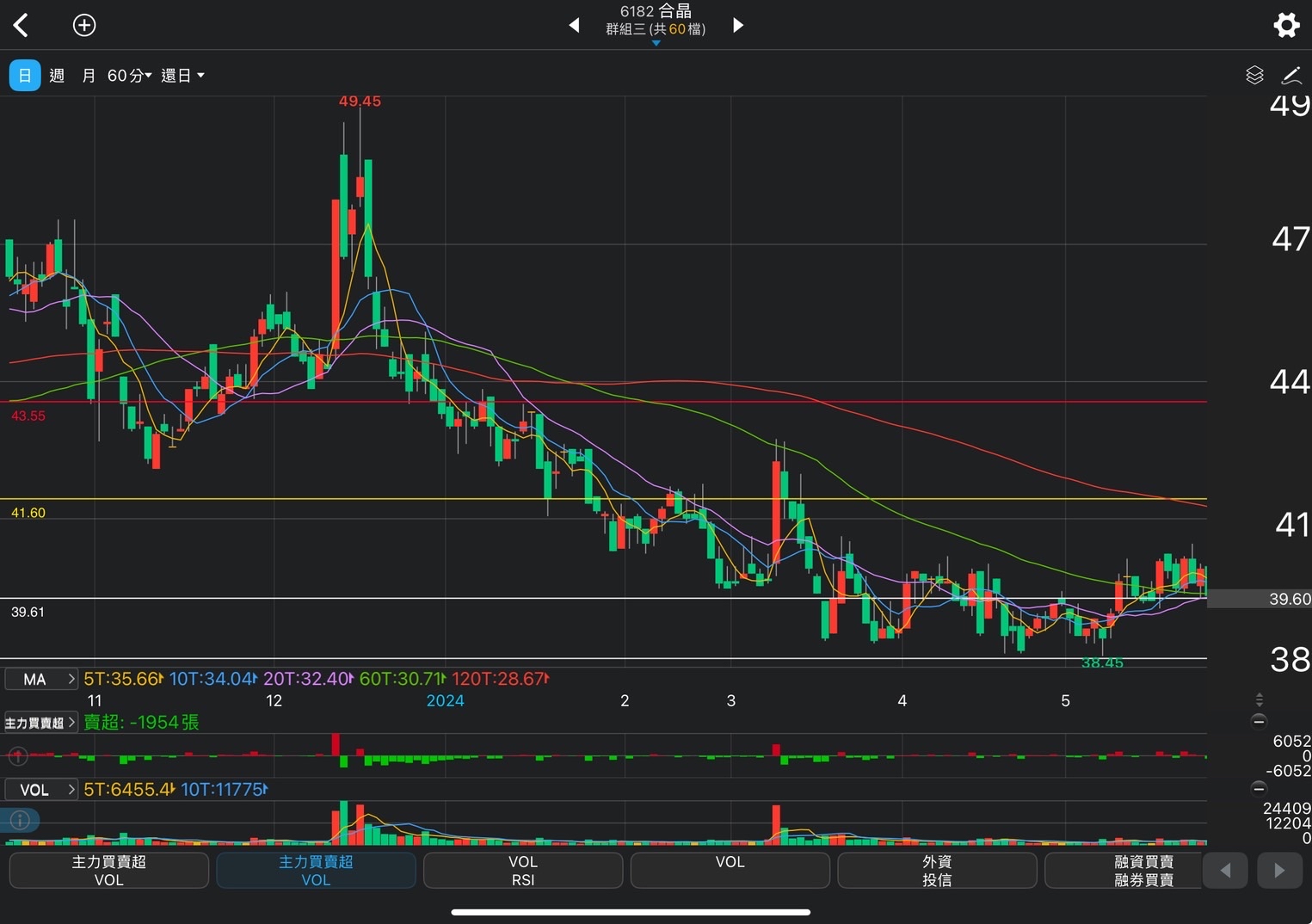Collapse the 主力買賣超 indicator panel
The image size is (1312, 924).
[1259, 721]
